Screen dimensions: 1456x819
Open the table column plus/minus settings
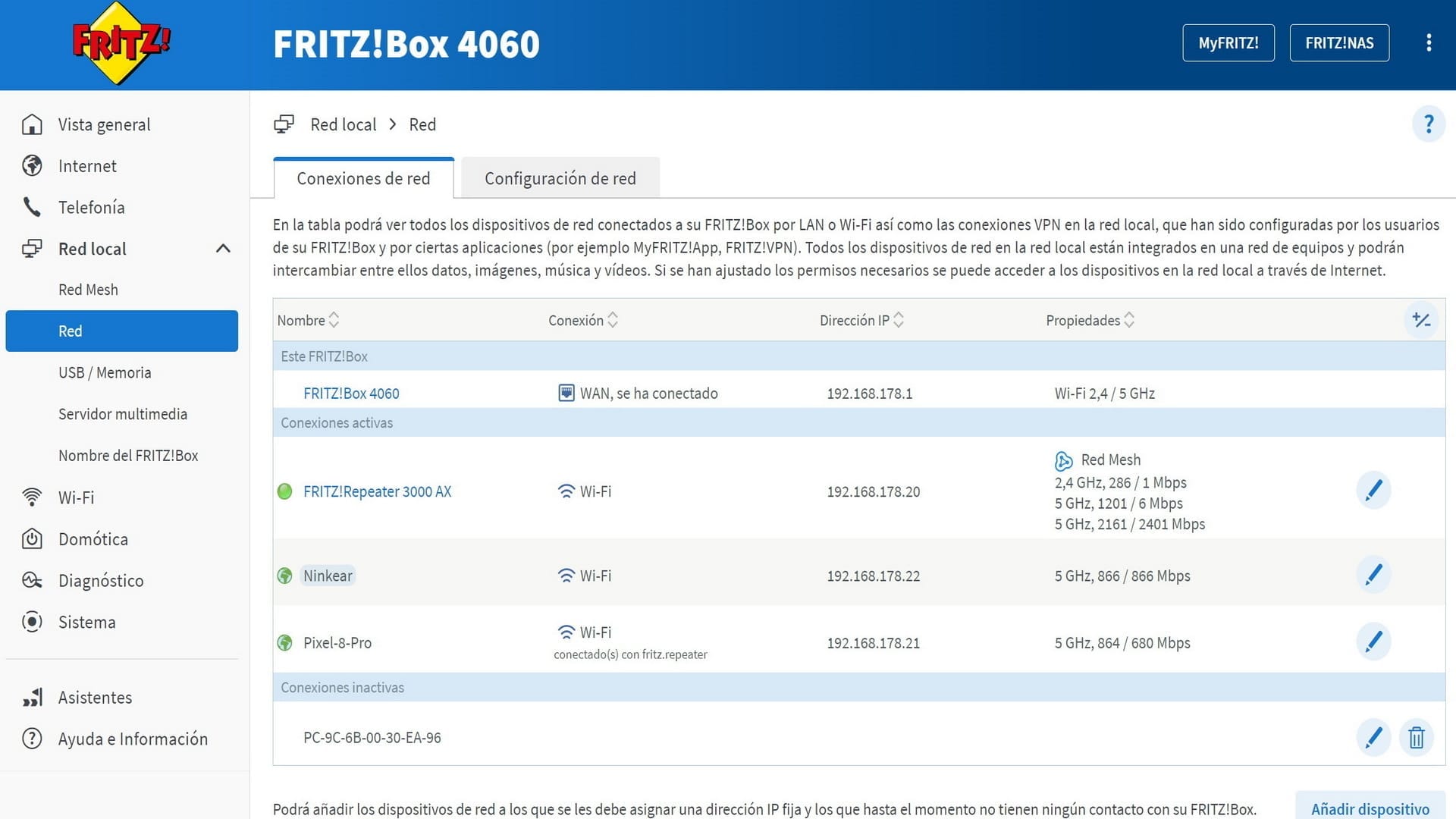tap(1421, 320)
